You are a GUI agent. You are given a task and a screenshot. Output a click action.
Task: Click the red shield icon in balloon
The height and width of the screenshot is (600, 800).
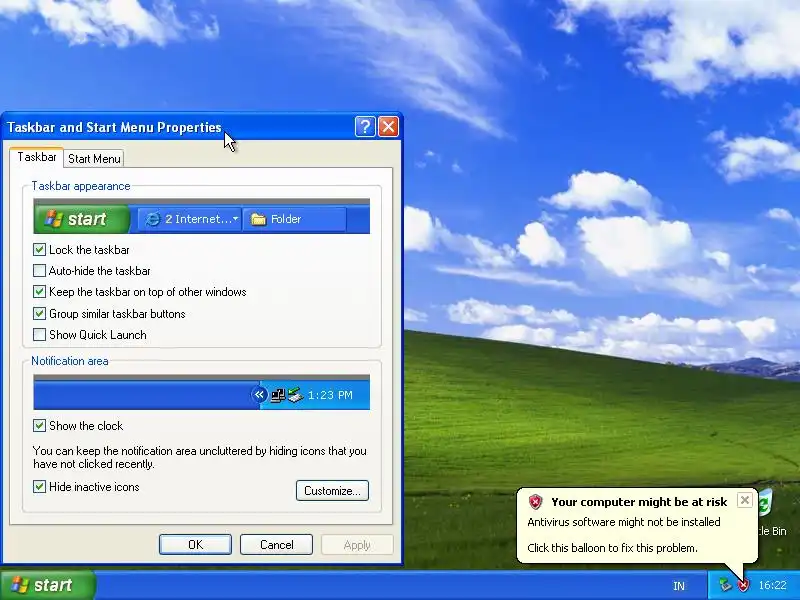pyautogui.click(x=535, y=502)
